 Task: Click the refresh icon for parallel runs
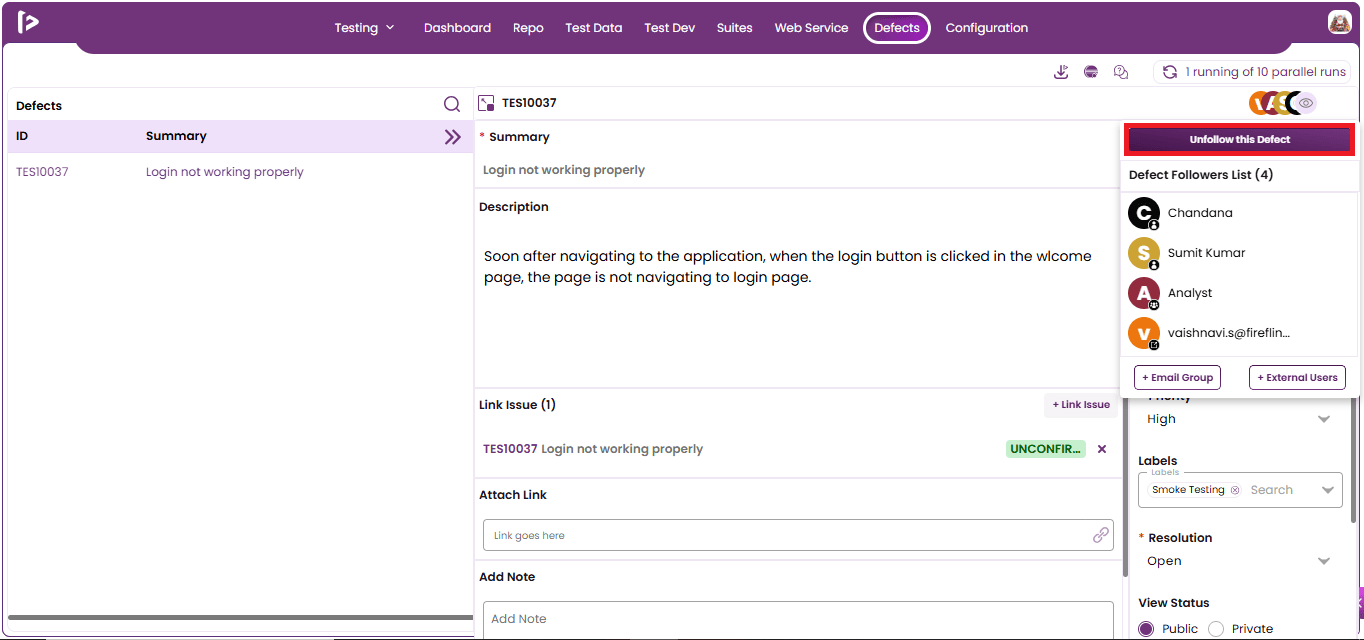tap(1169, 72)
